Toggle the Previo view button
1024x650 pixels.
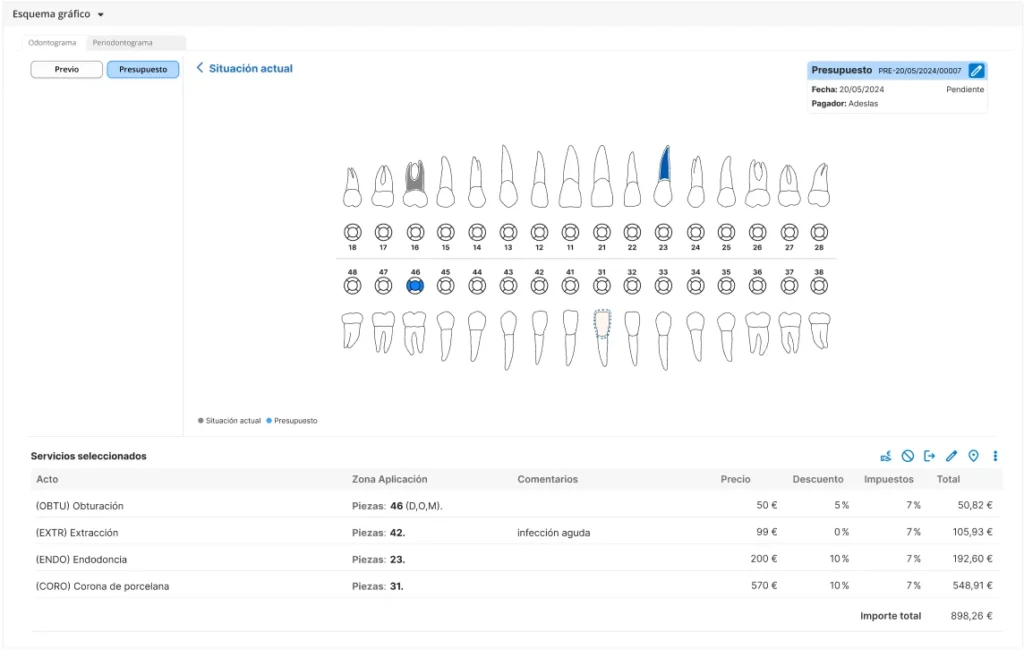coord(67,70)
